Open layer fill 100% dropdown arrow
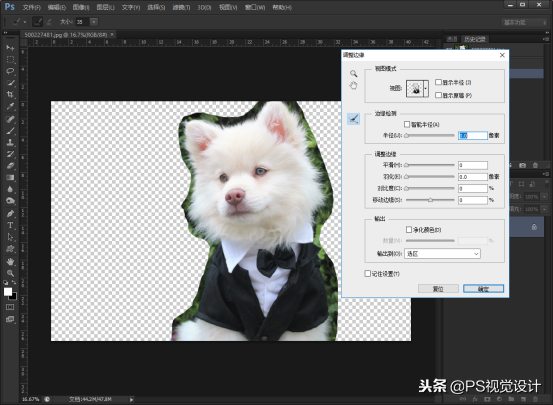 (545, 209)
